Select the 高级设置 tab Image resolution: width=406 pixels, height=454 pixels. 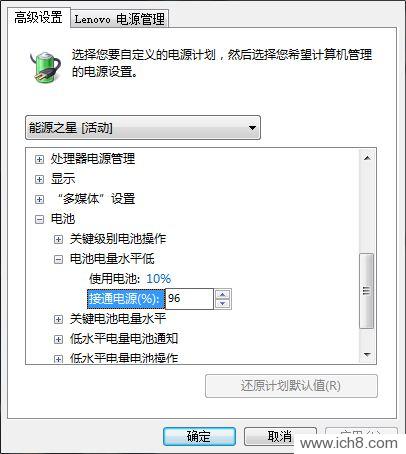coord(38,17)
